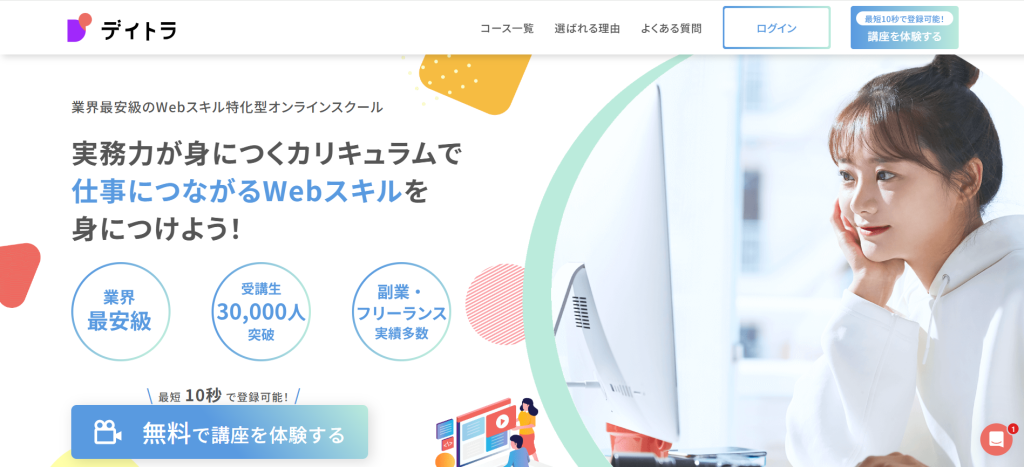Image resolution: width=1024 pixels, height=467 pixels.
Task: Click the 業界最安級 circle badge
Action: click(120, 312)
